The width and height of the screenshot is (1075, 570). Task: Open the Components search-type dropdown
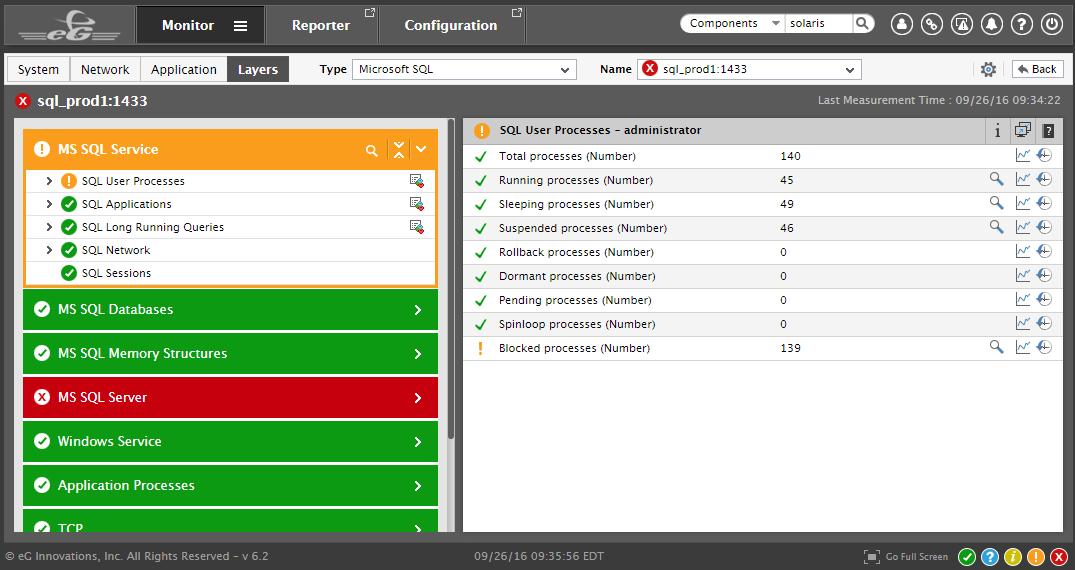pos(733,23)
